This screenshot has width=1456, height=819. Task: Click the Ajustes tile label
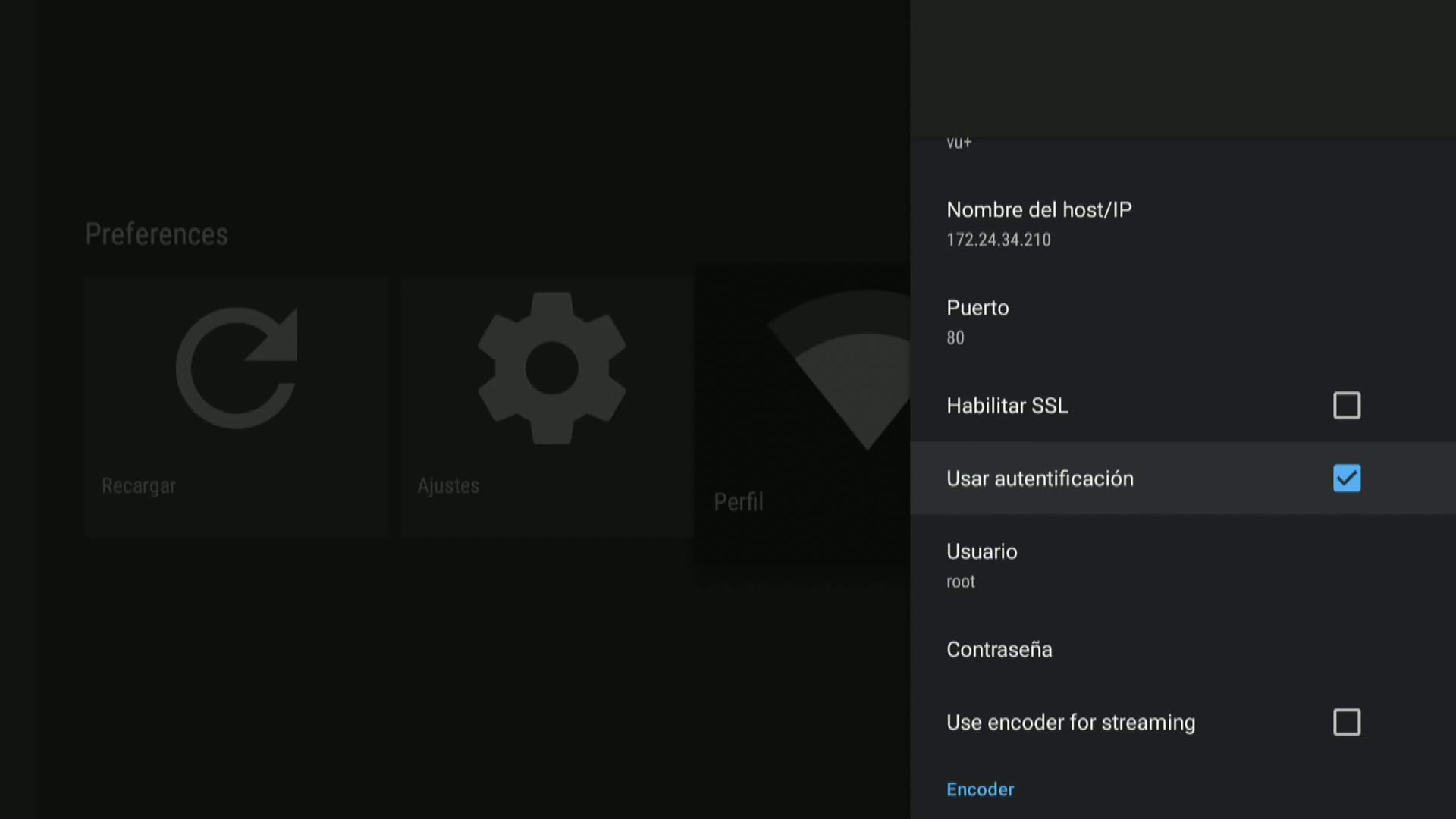click(448, 486)
